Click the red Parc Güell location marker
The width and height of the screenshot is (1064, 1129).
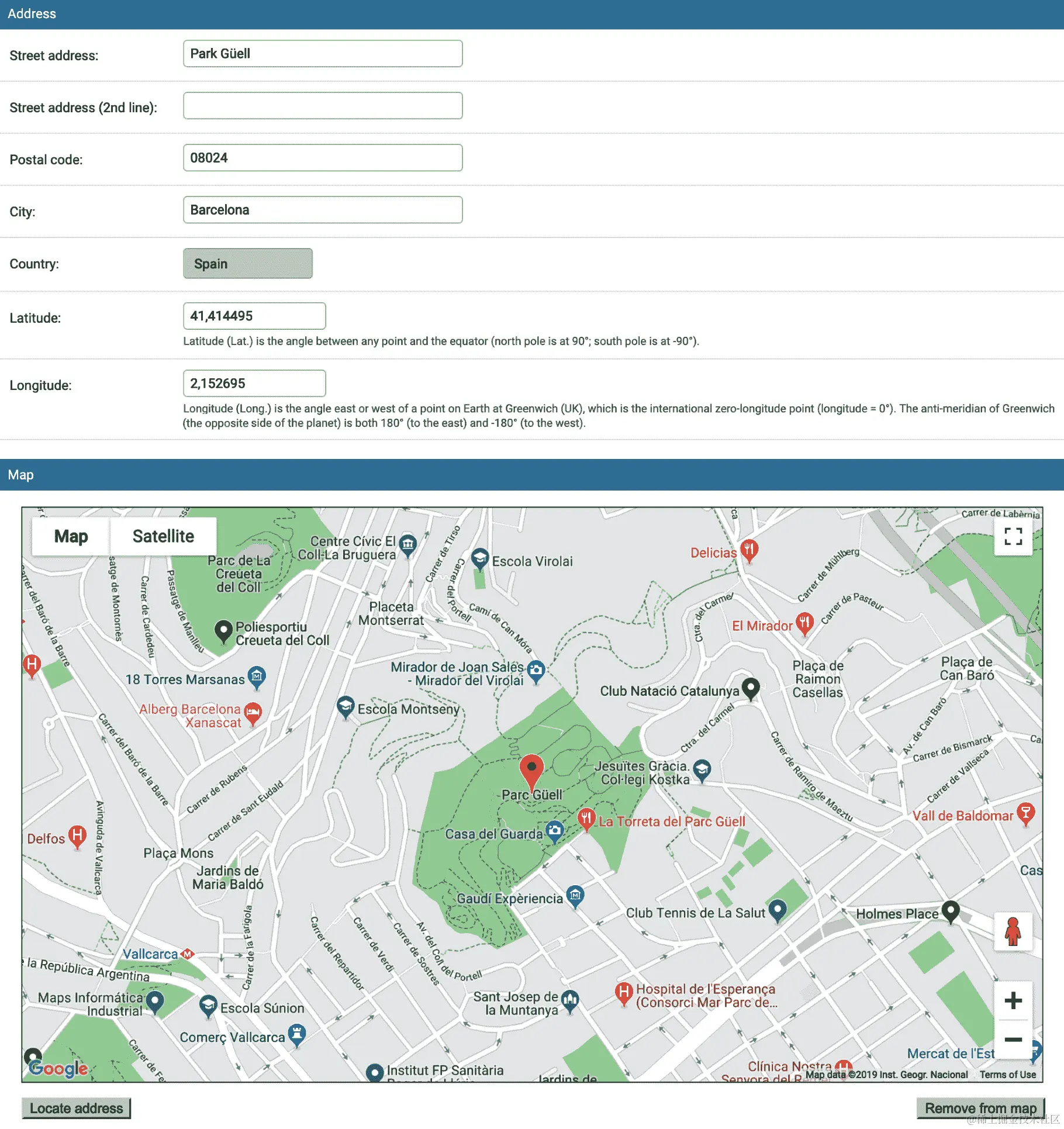531,771
